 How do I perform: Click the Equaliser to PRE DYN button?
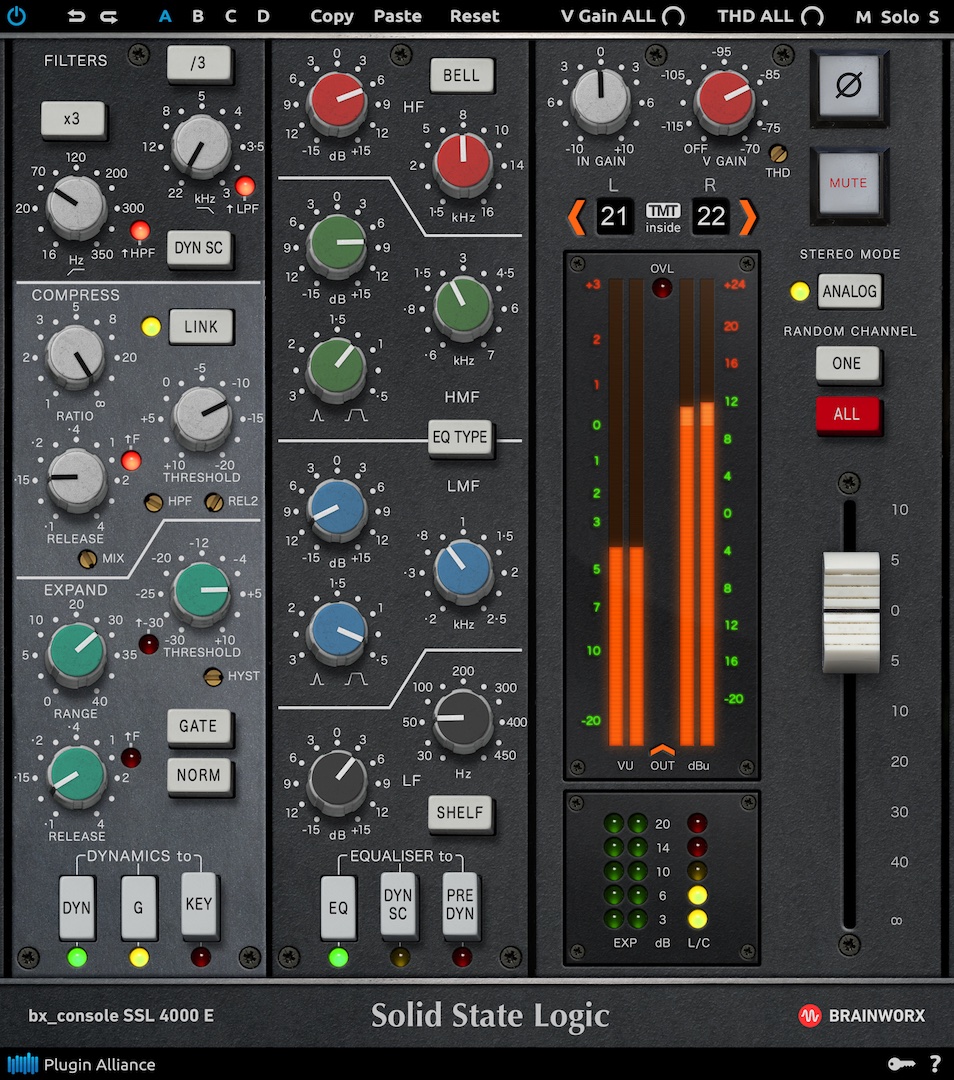click(459, 904)
